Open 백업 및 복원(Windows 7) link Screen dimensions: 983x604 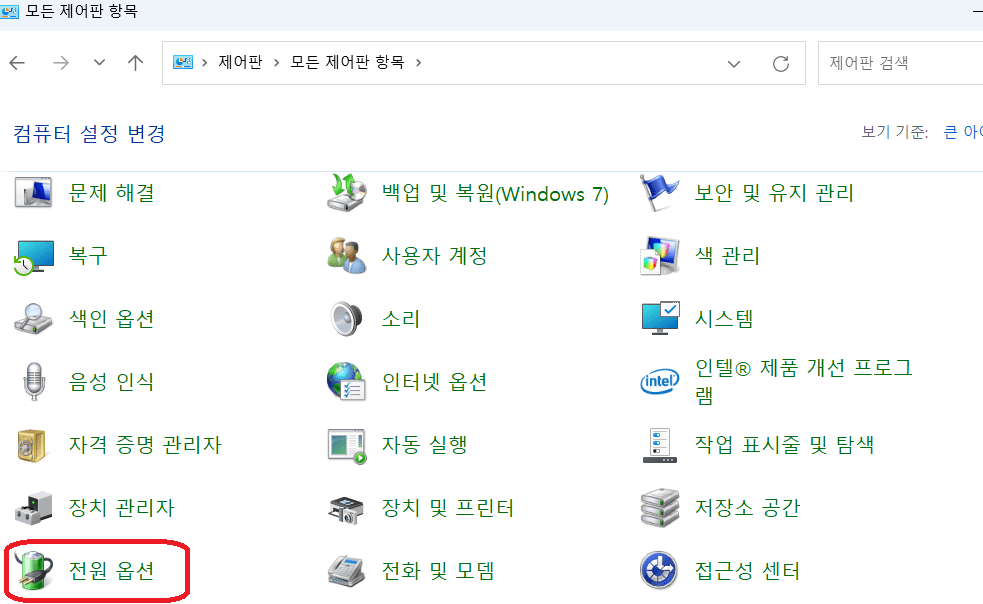(495, 193)
